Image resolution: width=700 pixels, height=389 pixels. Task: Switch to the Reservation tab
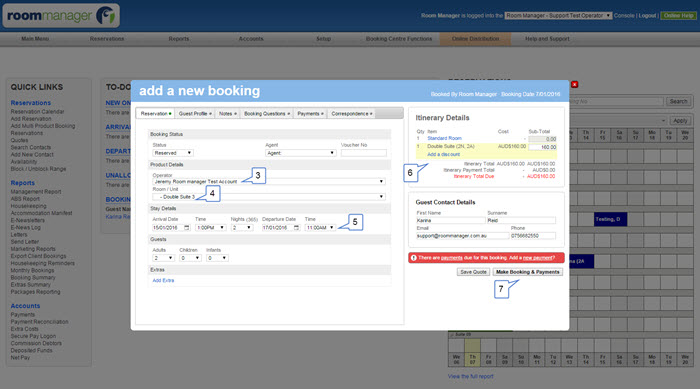pos(155,114)
